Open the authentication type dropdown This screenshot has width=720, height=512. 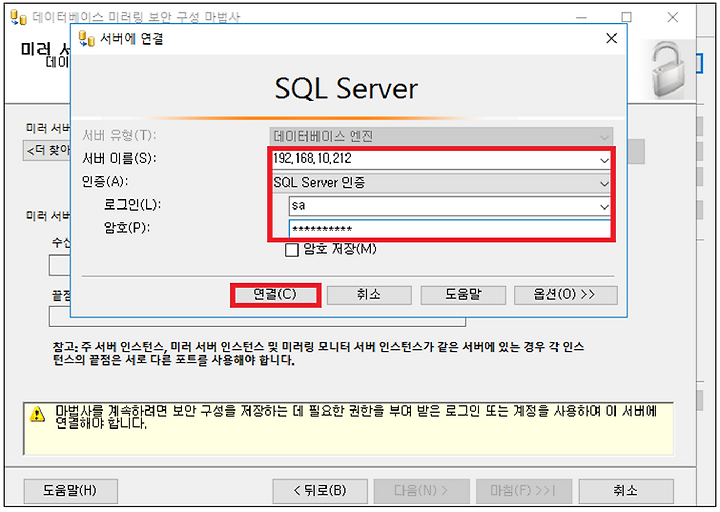[441, 183]
